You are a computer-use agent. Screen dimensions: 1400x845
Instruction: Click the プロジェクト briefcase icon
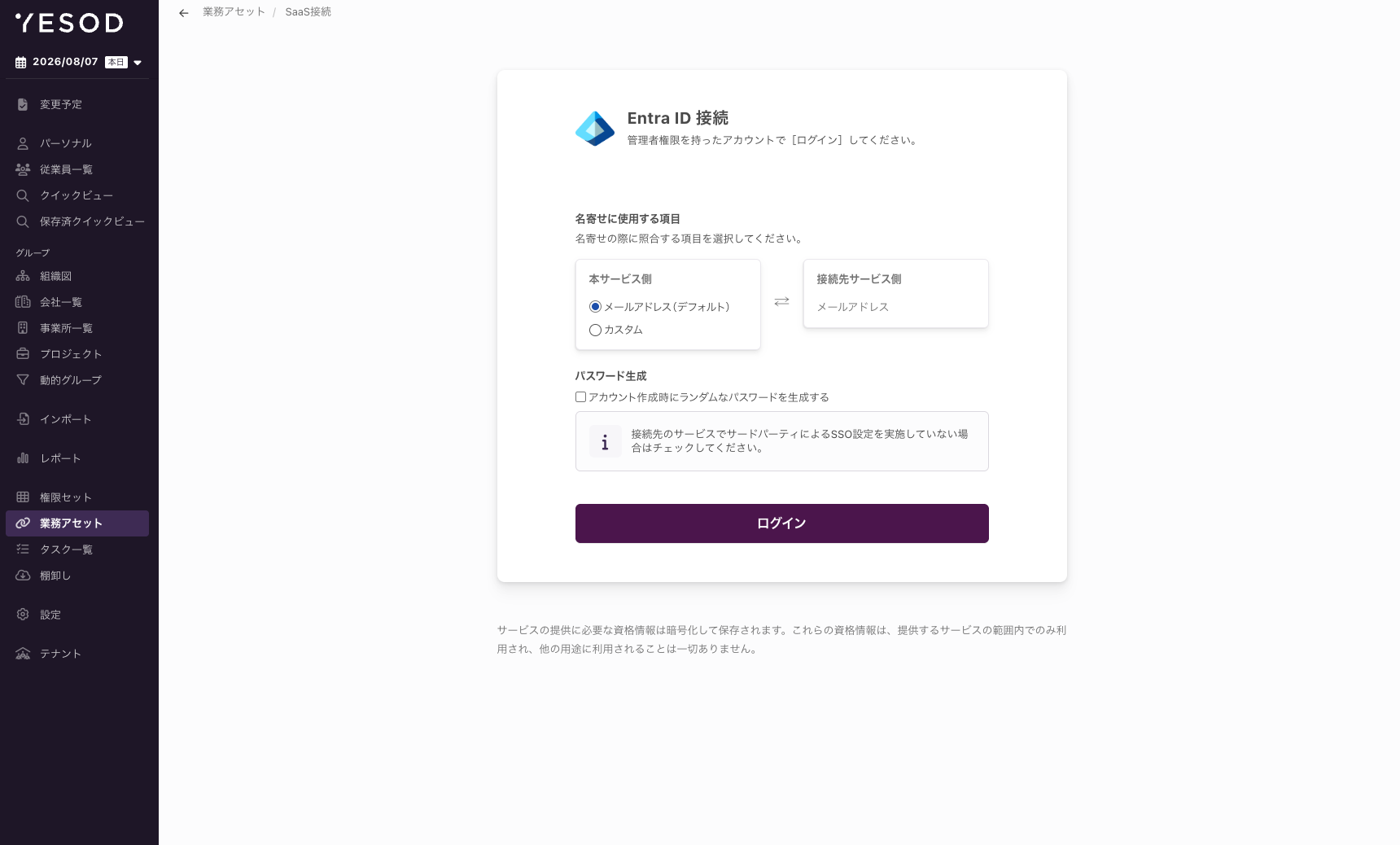[x=23, y=354]
